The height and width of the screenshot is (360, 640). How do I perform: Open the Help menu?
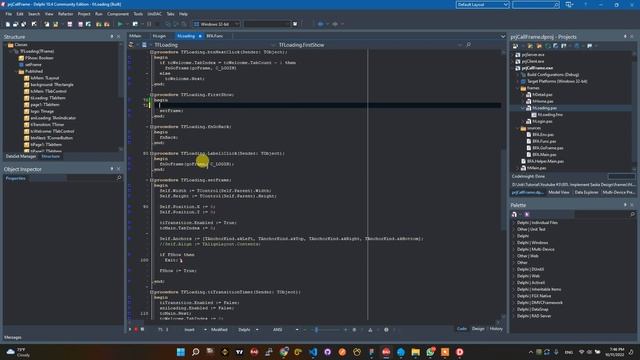[183, 14]
